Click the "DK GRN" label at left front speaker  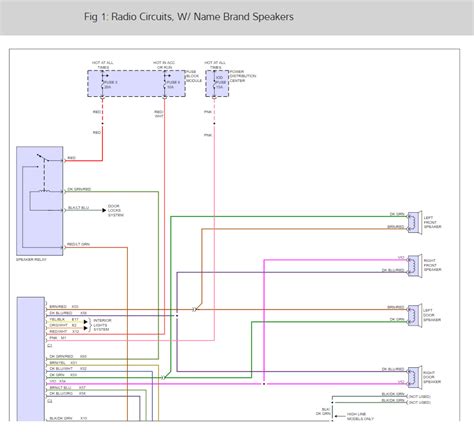tap(397, 214)
